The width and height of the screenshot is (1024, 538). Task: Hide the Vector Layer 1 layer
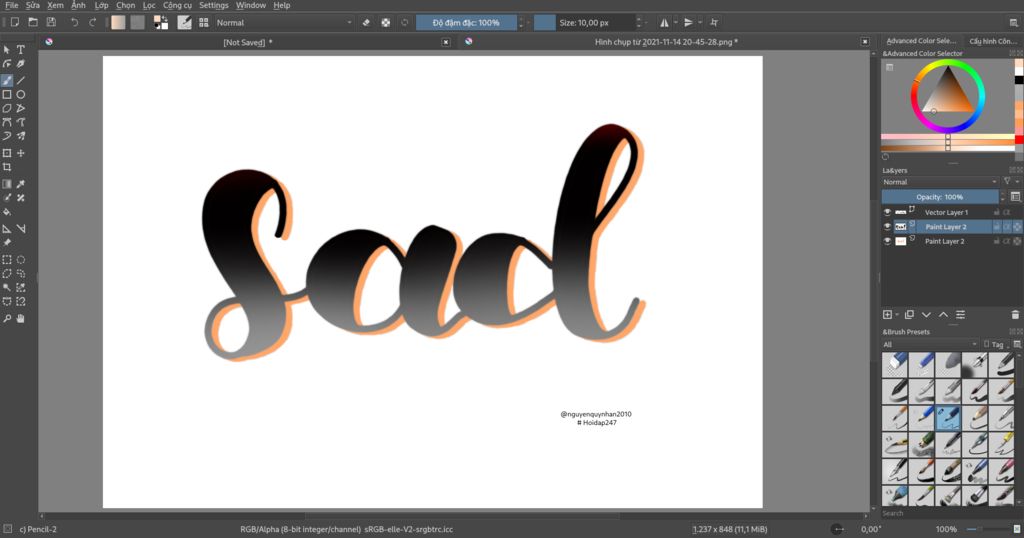[887, 212]
